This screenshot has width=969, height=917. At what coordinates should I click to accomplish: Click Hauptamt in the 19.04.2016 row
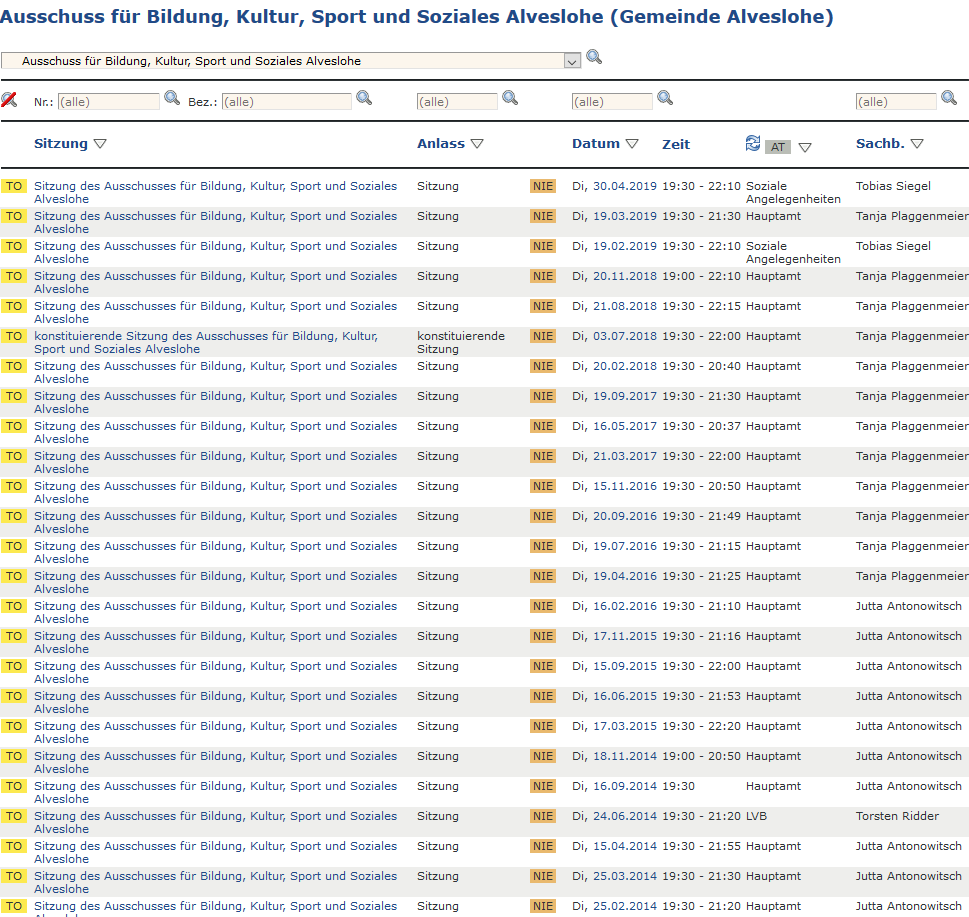coord(773,576)
